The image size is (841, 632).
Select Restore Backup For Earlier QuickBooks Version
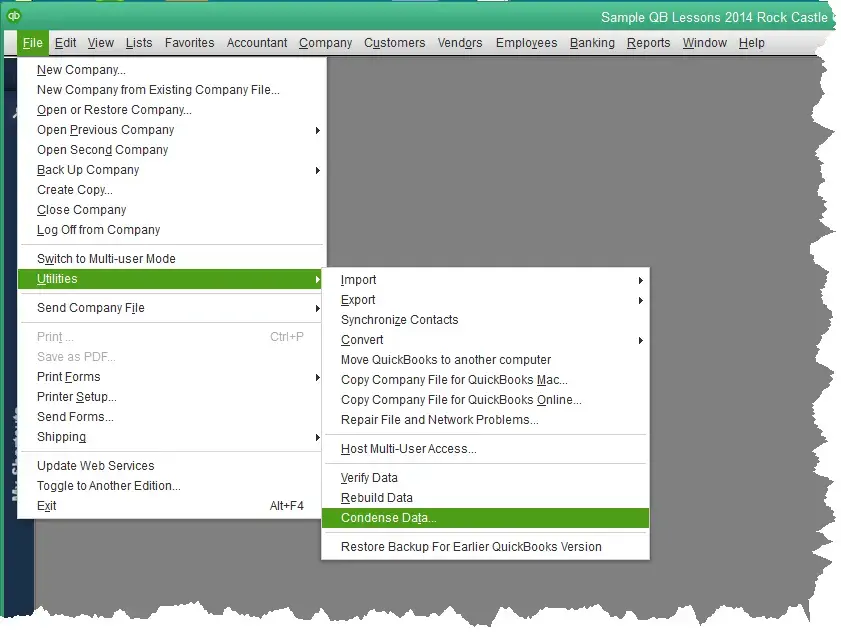pos(471,547)
